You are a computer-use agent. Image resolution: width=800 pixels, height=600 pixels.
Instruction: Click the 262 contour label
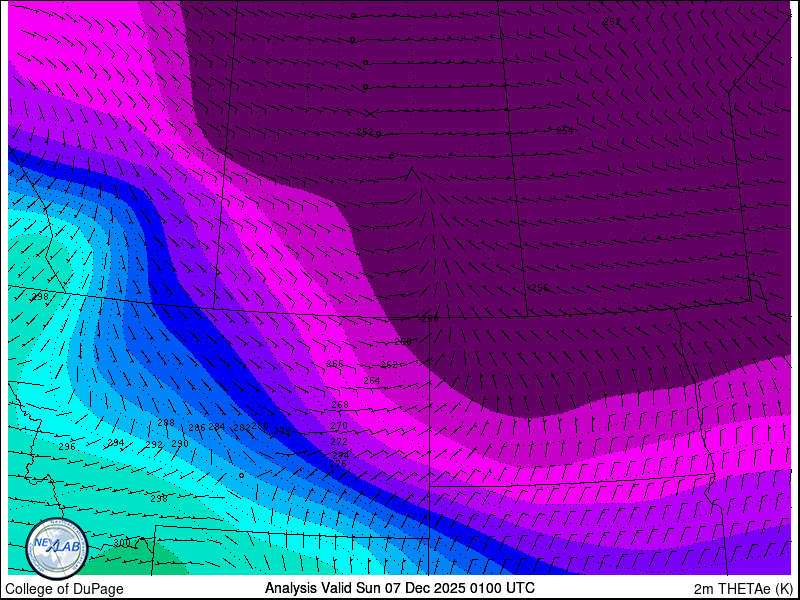389,365
